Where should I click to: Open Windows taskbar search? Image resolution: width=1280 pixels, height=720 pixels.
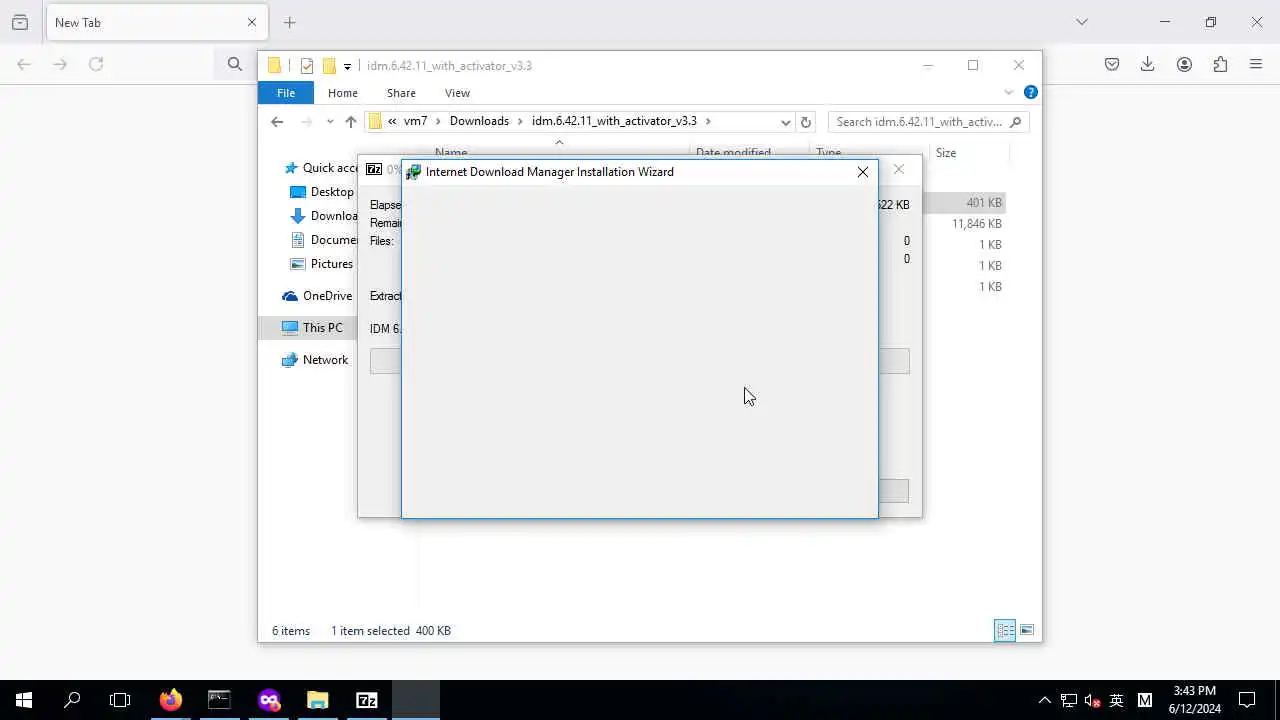click(x=72, y=700)
